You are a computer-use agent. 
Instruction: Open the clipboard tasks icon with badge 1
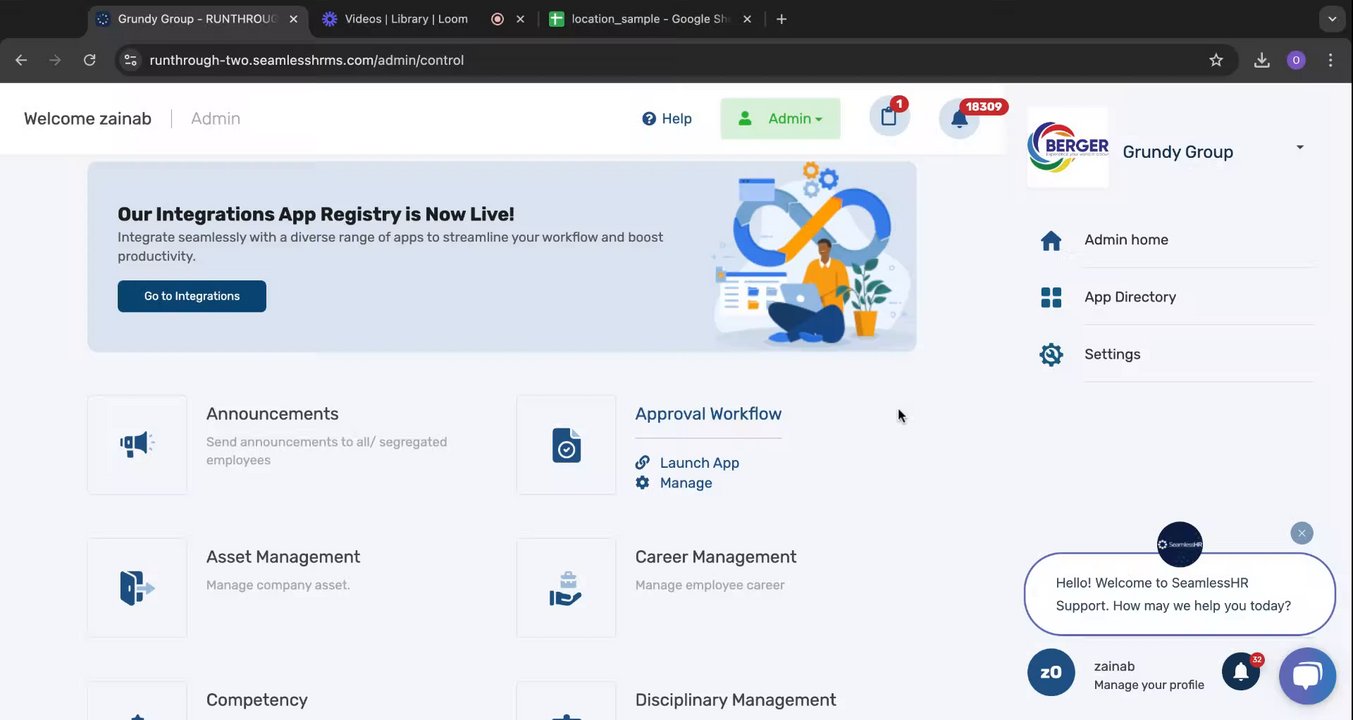pyautogui.click(x=889, y=116)
